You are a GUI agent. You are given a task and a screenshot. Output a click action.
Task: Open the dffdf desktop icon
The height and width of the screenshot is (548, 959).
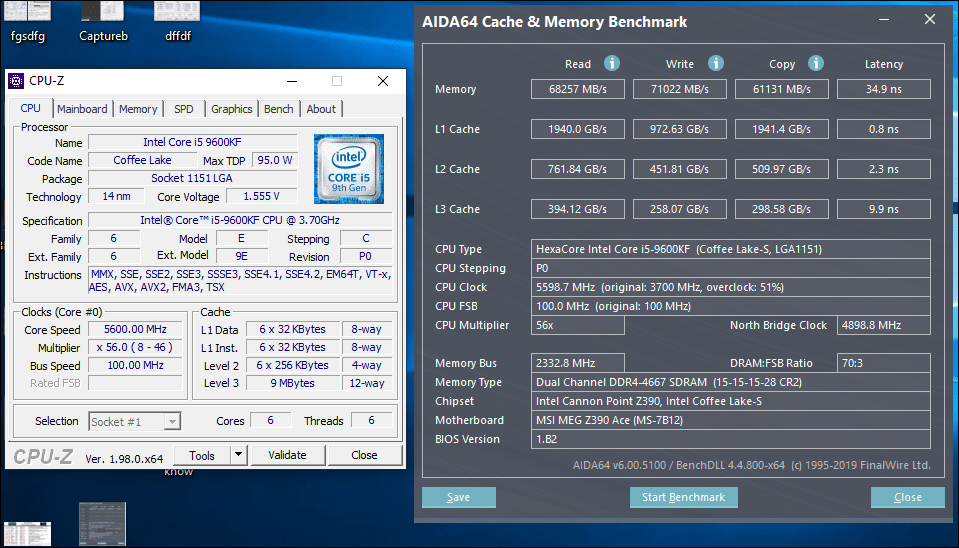[x=177, y=21]
